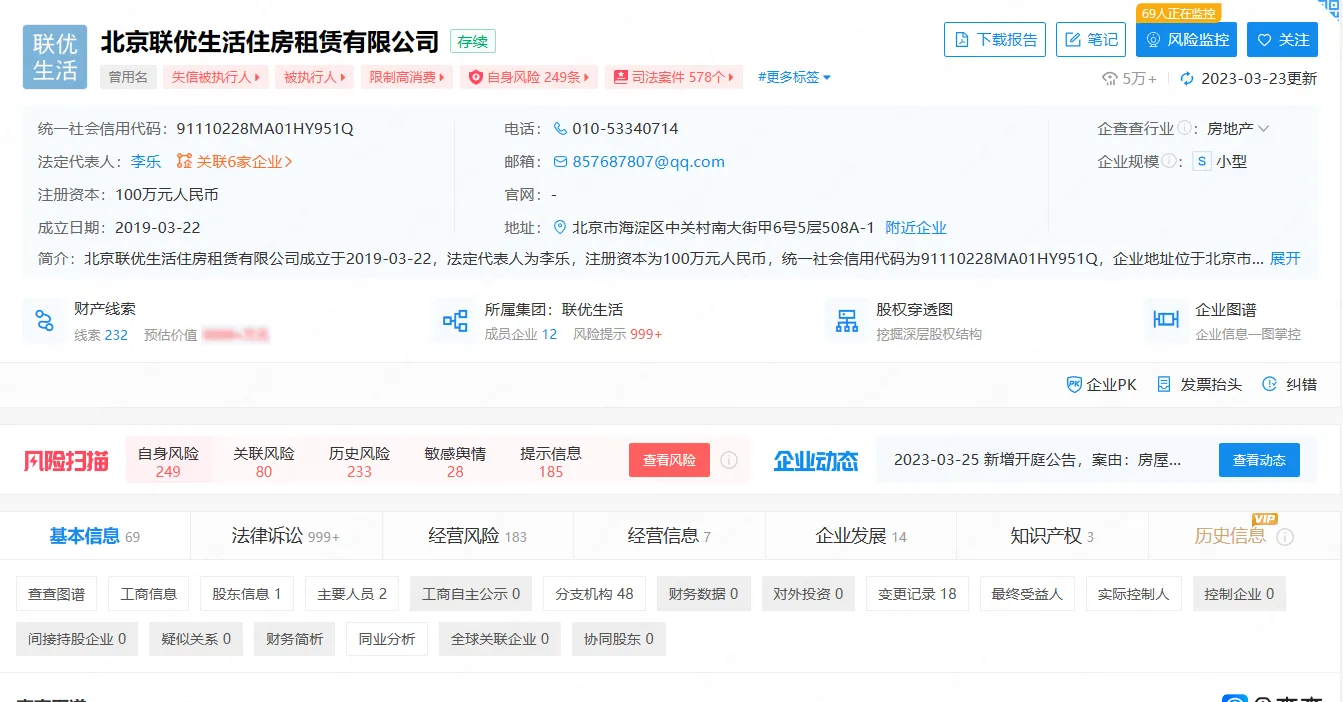Click info icon beside 查看风险

click(x=729, y=460)
